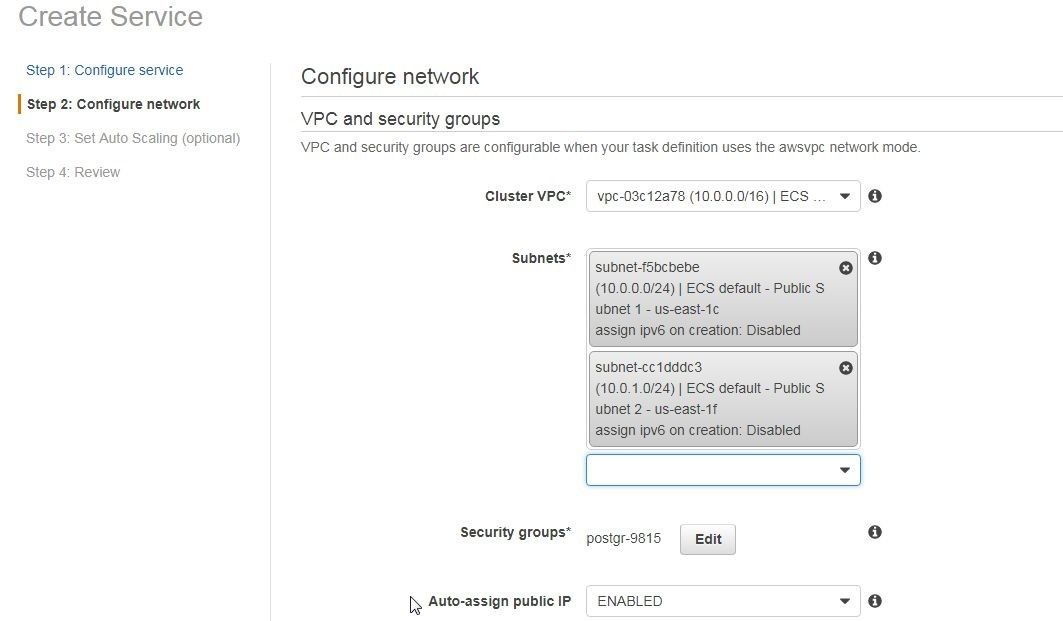1063x621 pixels.
Task: Select Step 2: Configure network
Action: (113, 104)
